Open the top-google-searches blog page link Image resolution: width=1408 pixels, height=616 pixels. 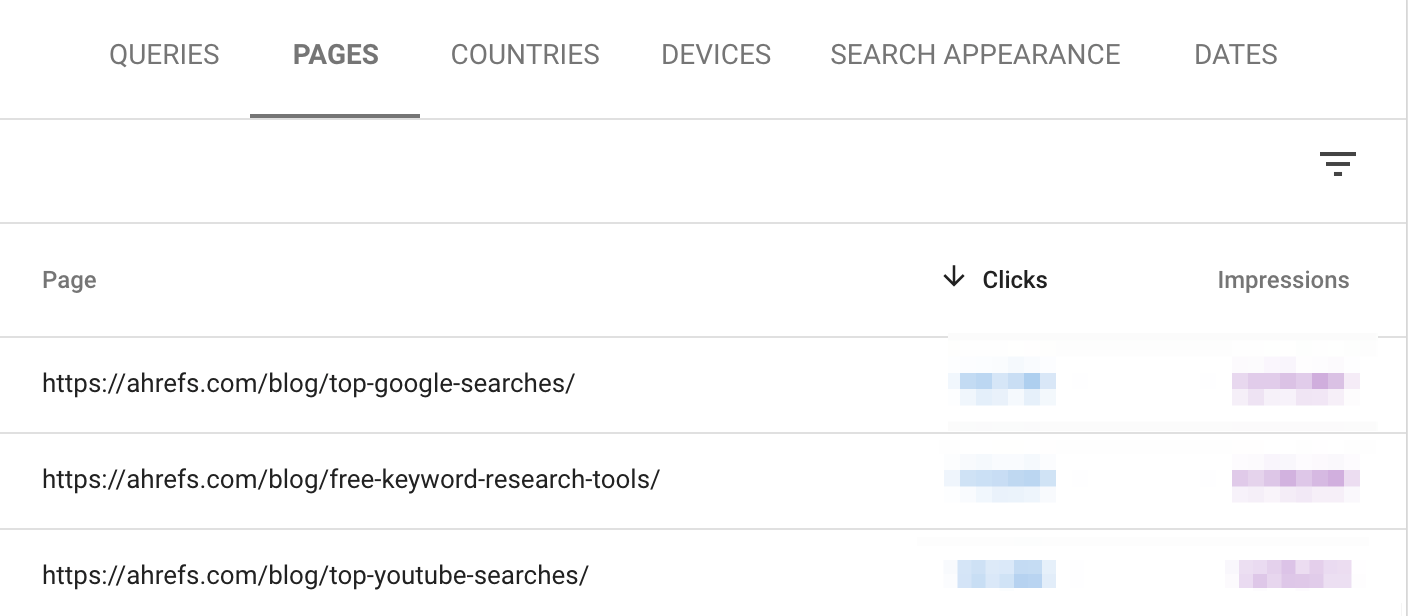click(x=306, y=384)
